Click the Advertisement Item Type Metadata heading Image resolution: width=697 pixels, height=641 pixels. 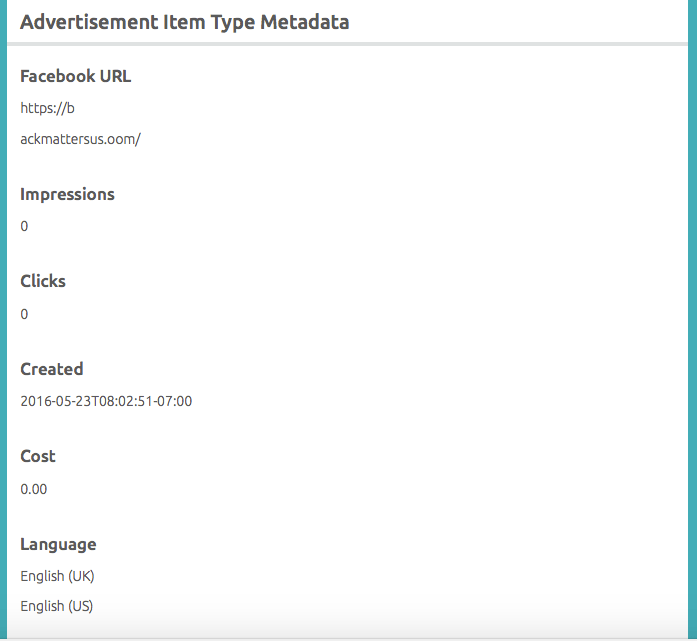tap(185, 22)
